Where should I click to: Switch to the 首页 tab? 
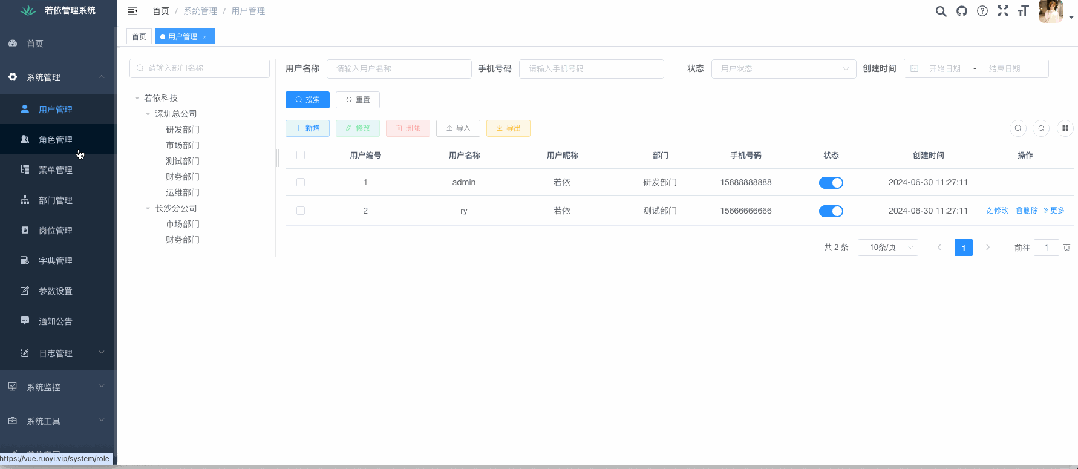[138, 36]
